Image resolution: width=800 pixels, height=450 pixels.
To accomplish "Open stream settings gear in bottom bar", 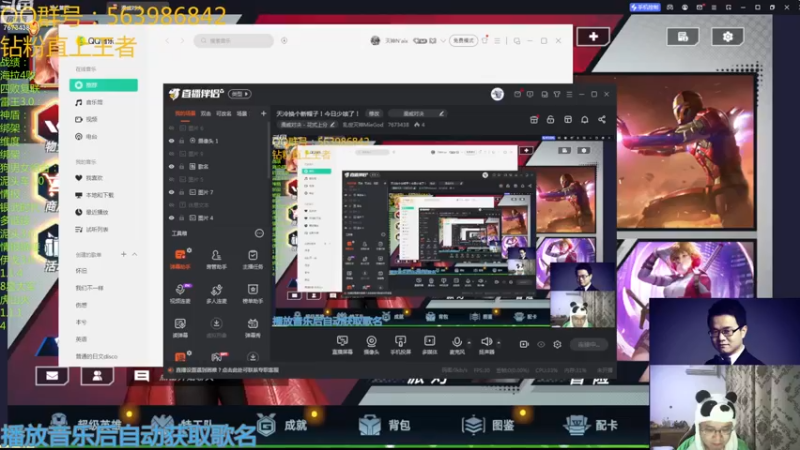I will point(557,344).
